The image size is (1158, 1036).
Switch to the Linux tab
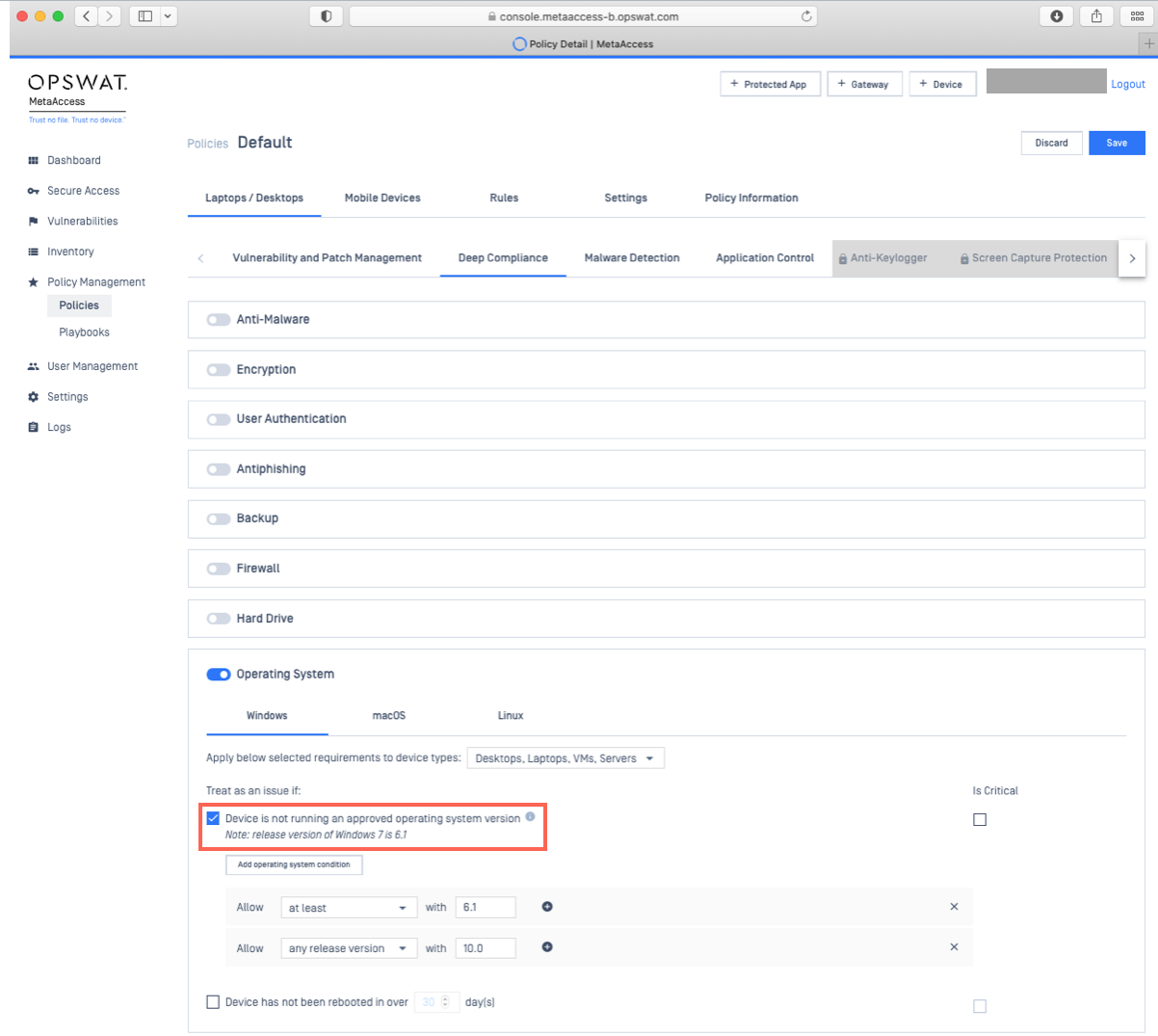(x=511, y=716)
